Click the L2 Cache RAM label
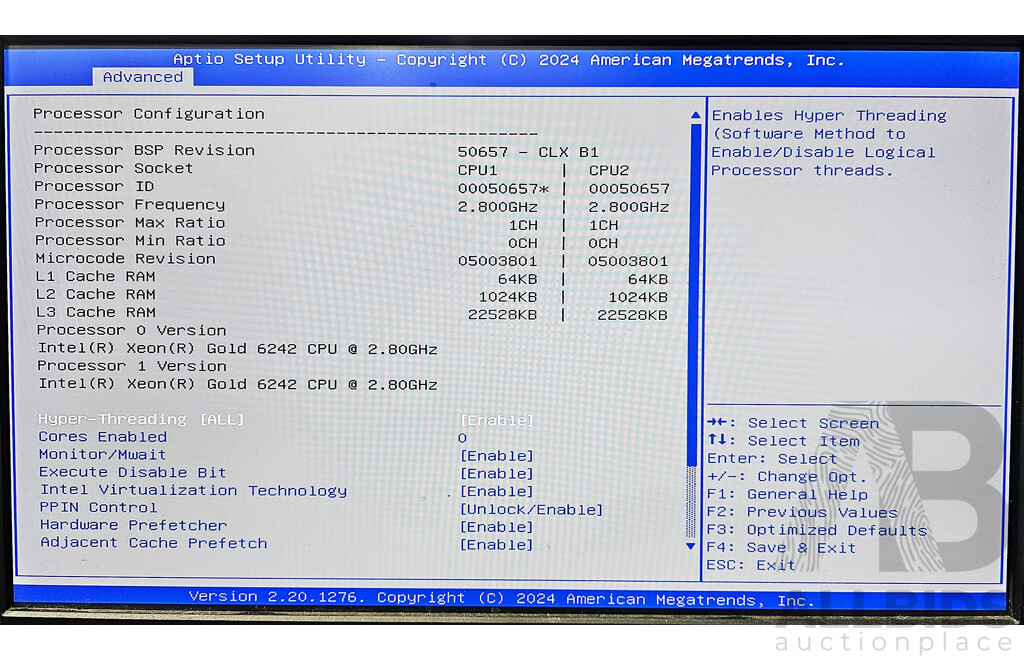This screenshot has width=1024, height=660. click(95, 294)
